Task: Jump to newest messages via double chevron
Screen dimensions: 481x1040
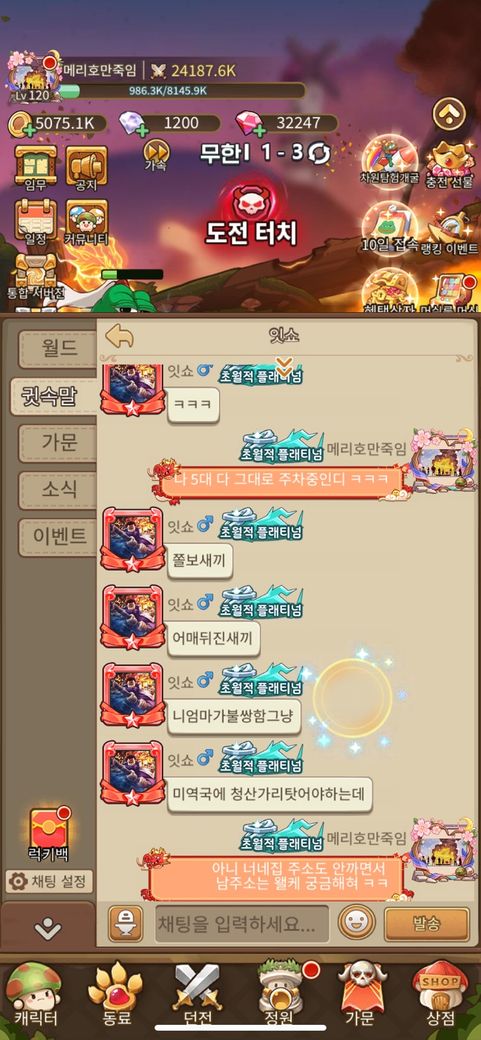Action: tap(284, 365)
